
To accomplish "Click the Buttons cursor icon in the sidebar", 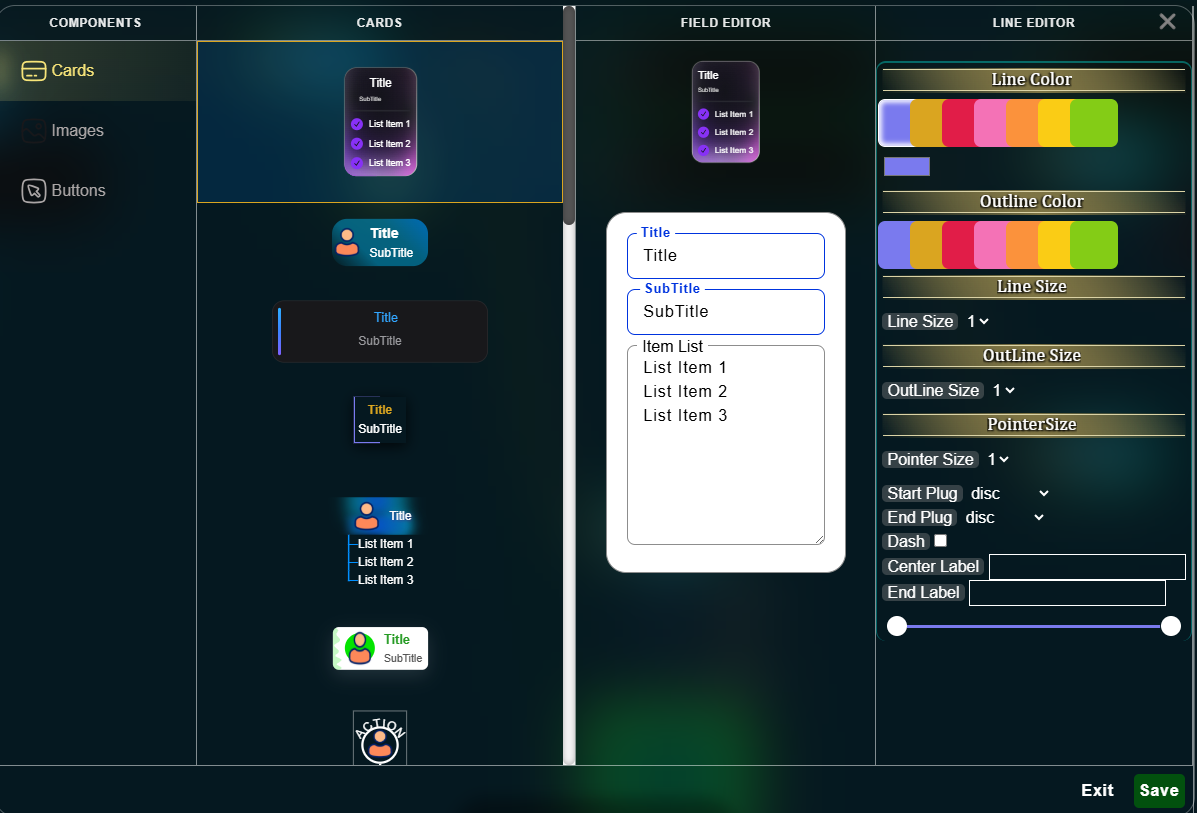I will coord(33,191).
